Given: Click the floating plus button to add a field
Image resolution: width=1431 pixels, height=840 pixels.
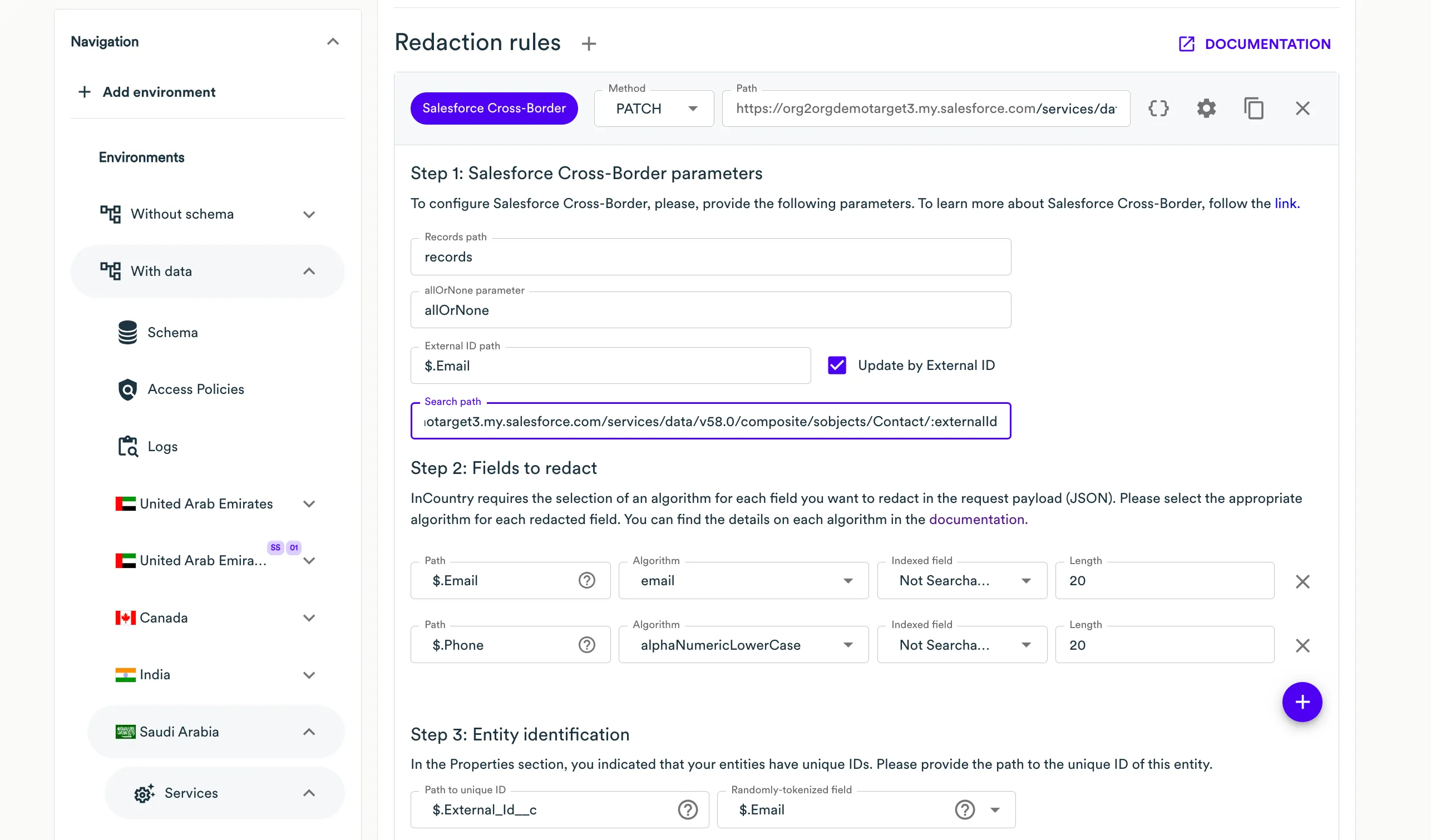Looking at the screenshot, I should click(1302, 702).
